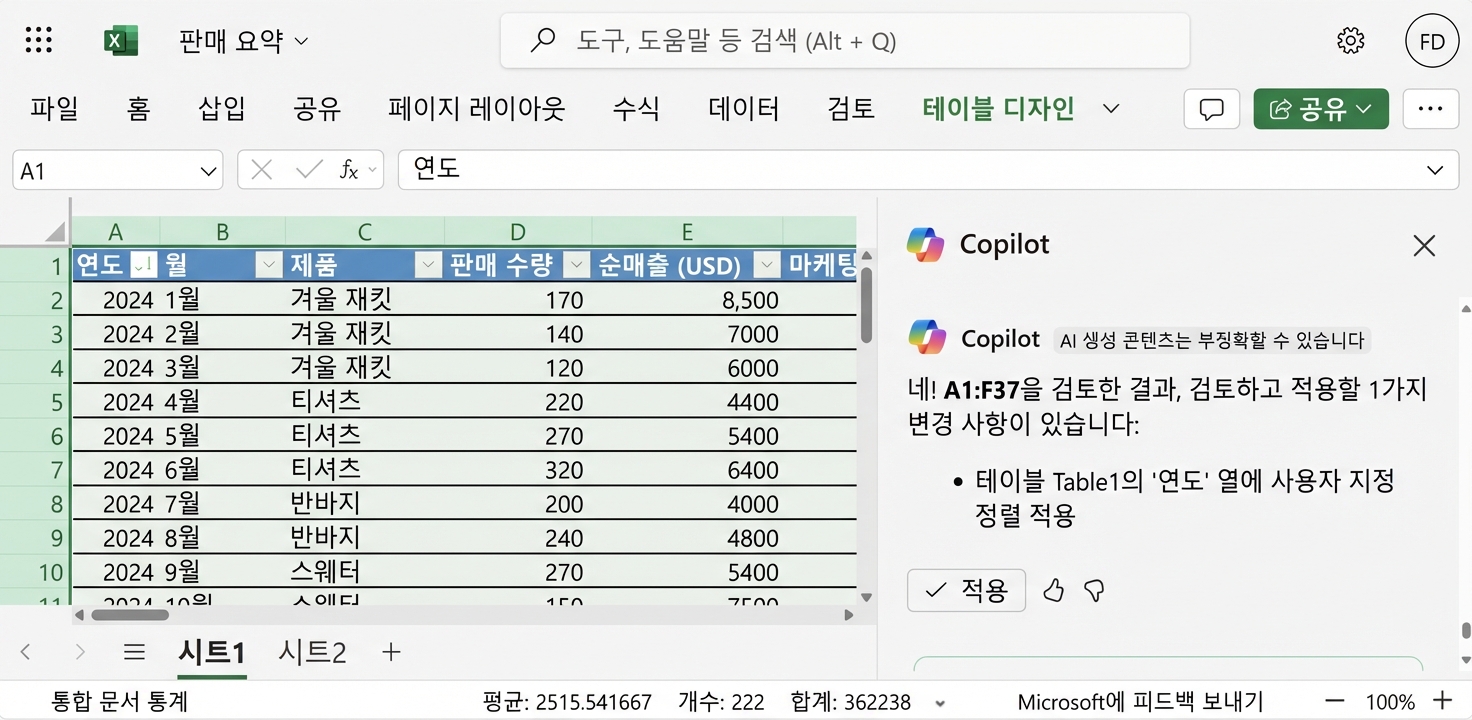This screenshot has width=1472, height=720.
Task: Open the 월 column filter dropdown
Action: coord(268,265)
